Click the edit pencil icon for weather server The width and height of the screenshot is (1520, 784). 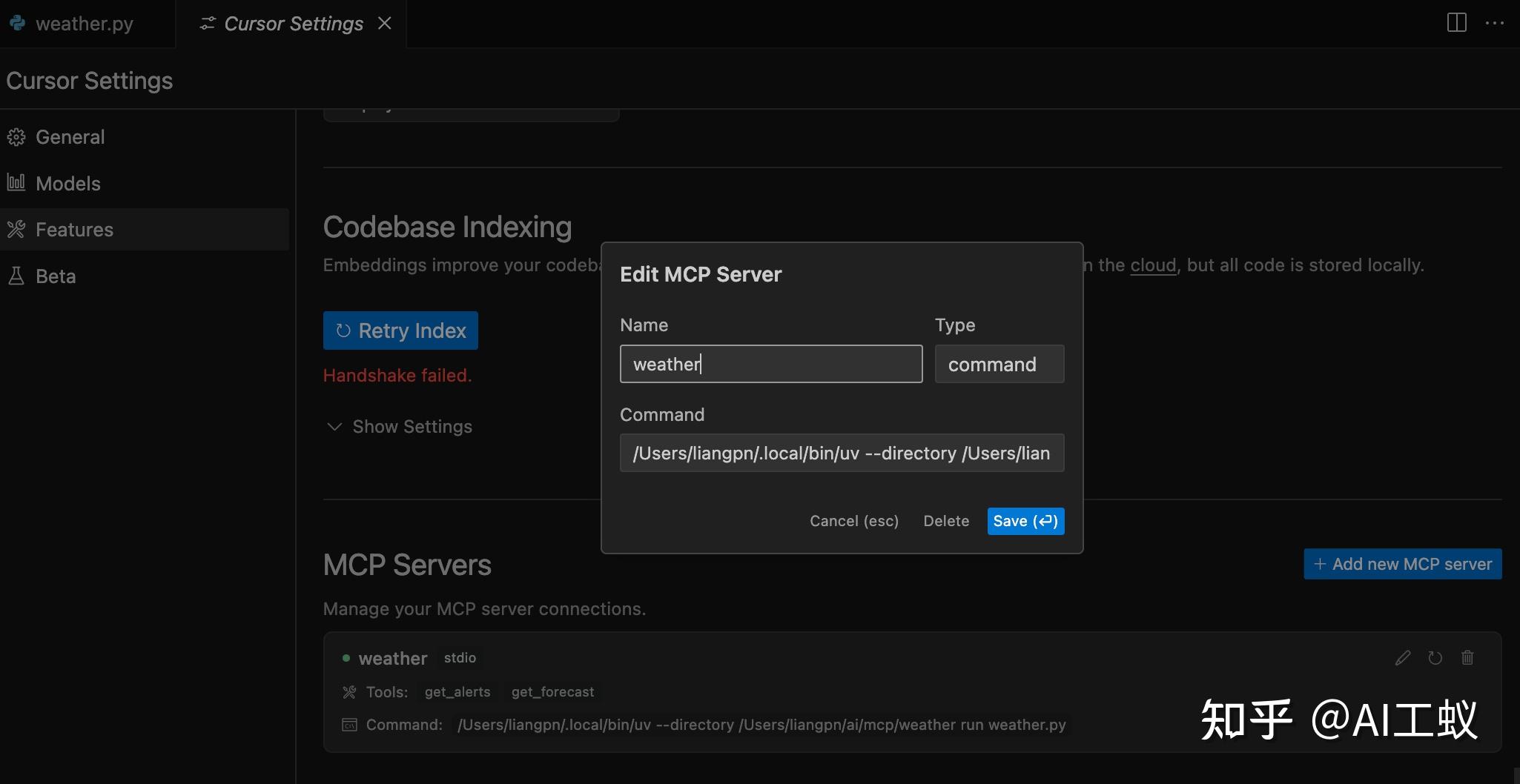tap(1402, 658)
